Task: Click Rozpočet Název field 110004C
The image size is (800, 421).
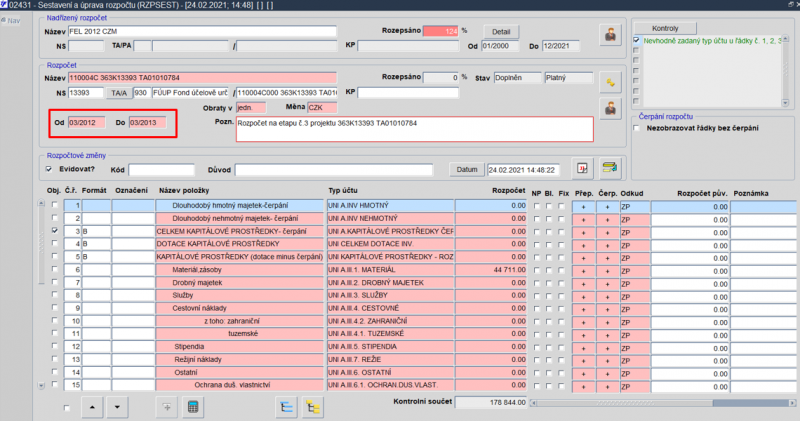Action: point(202,78)
